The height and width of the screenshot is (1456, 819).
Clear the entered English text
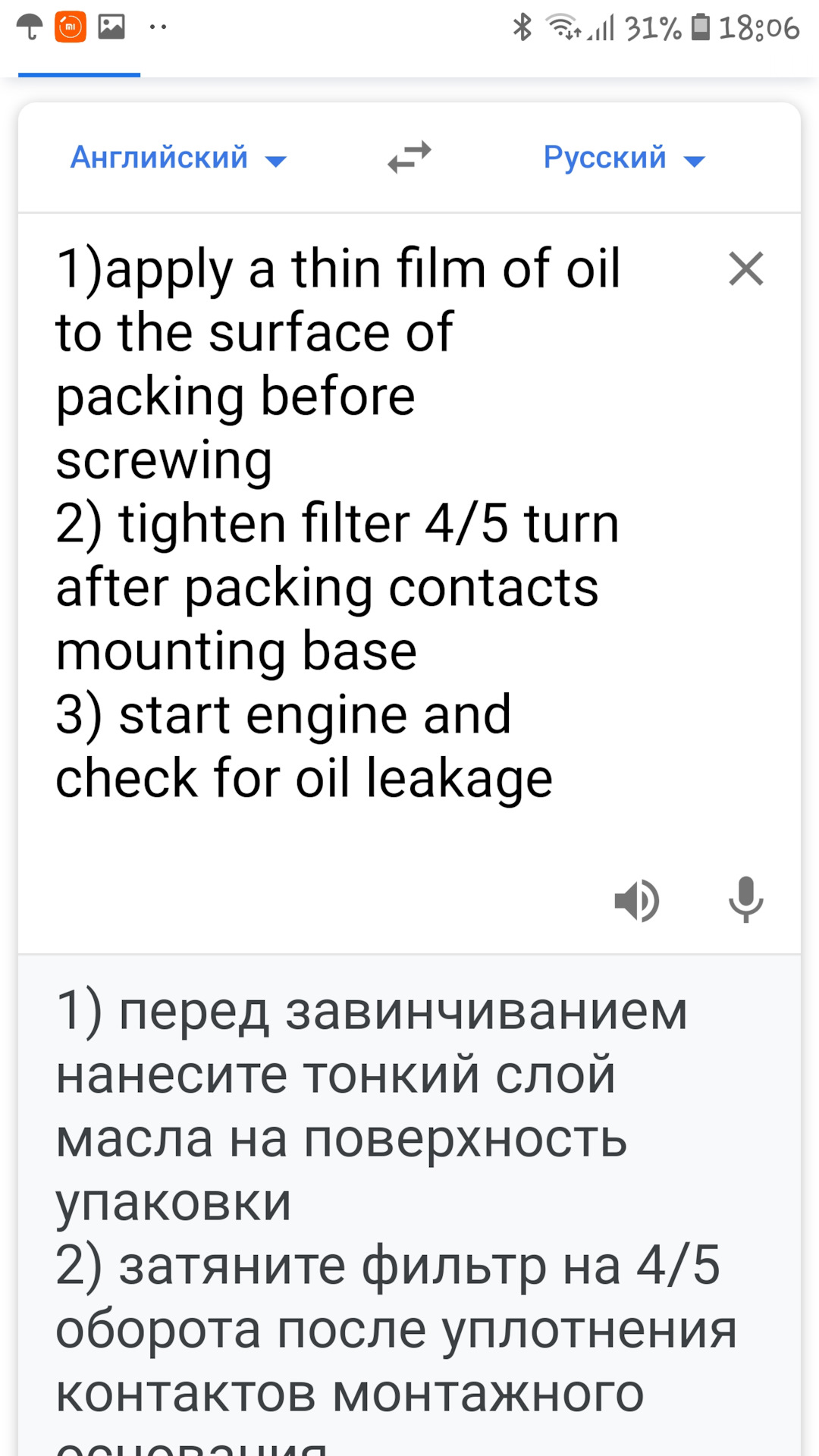[745, 268]
